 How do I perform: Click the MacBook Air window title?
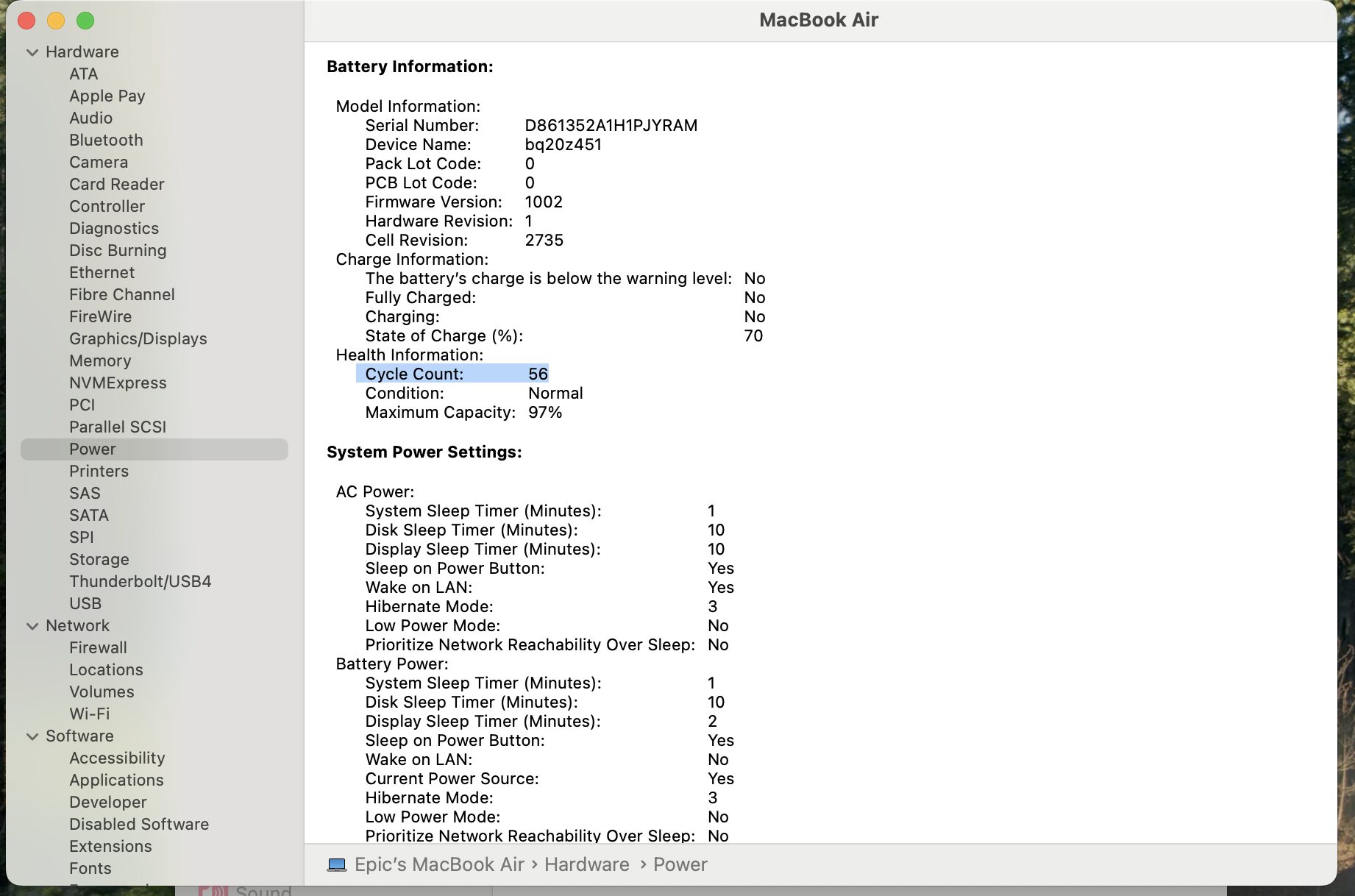819,21
